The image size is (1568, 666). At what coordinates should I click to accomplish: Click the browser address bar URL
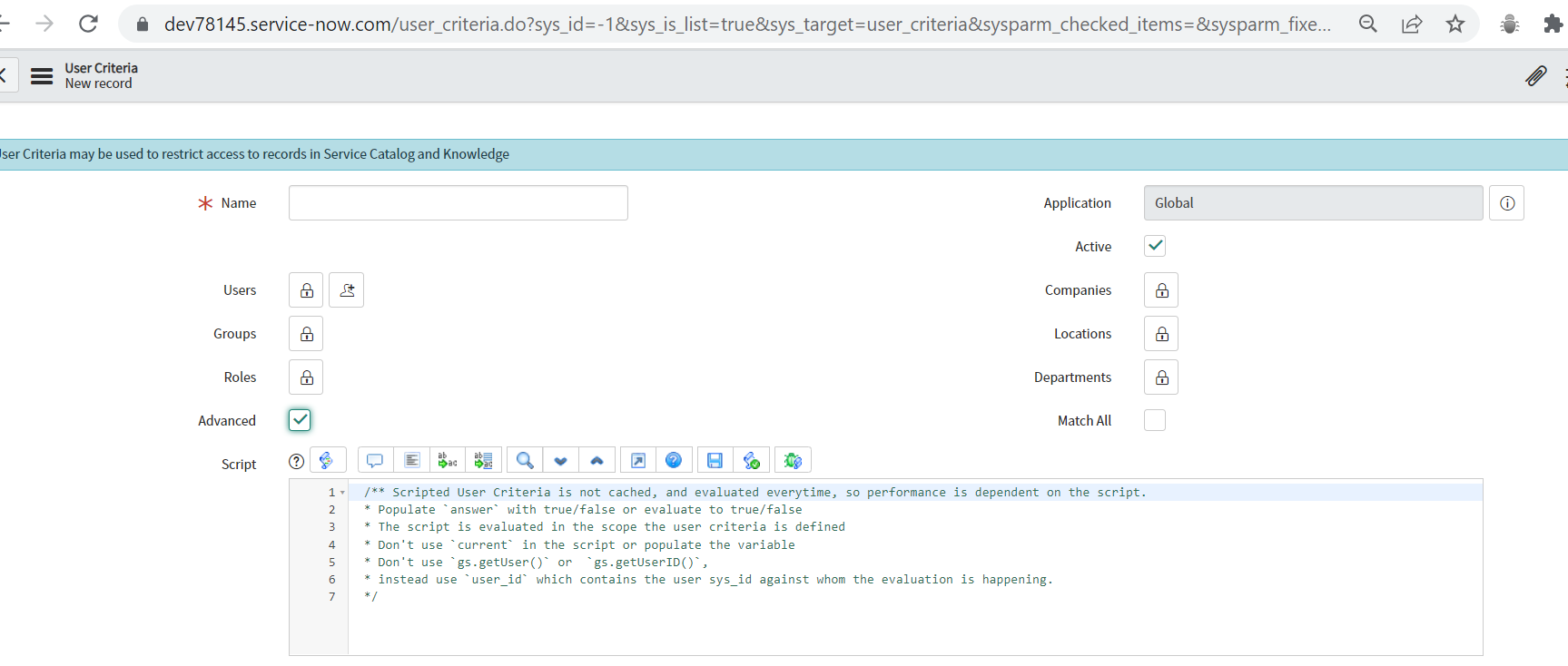pyautogui.click(x=747, y=24)
